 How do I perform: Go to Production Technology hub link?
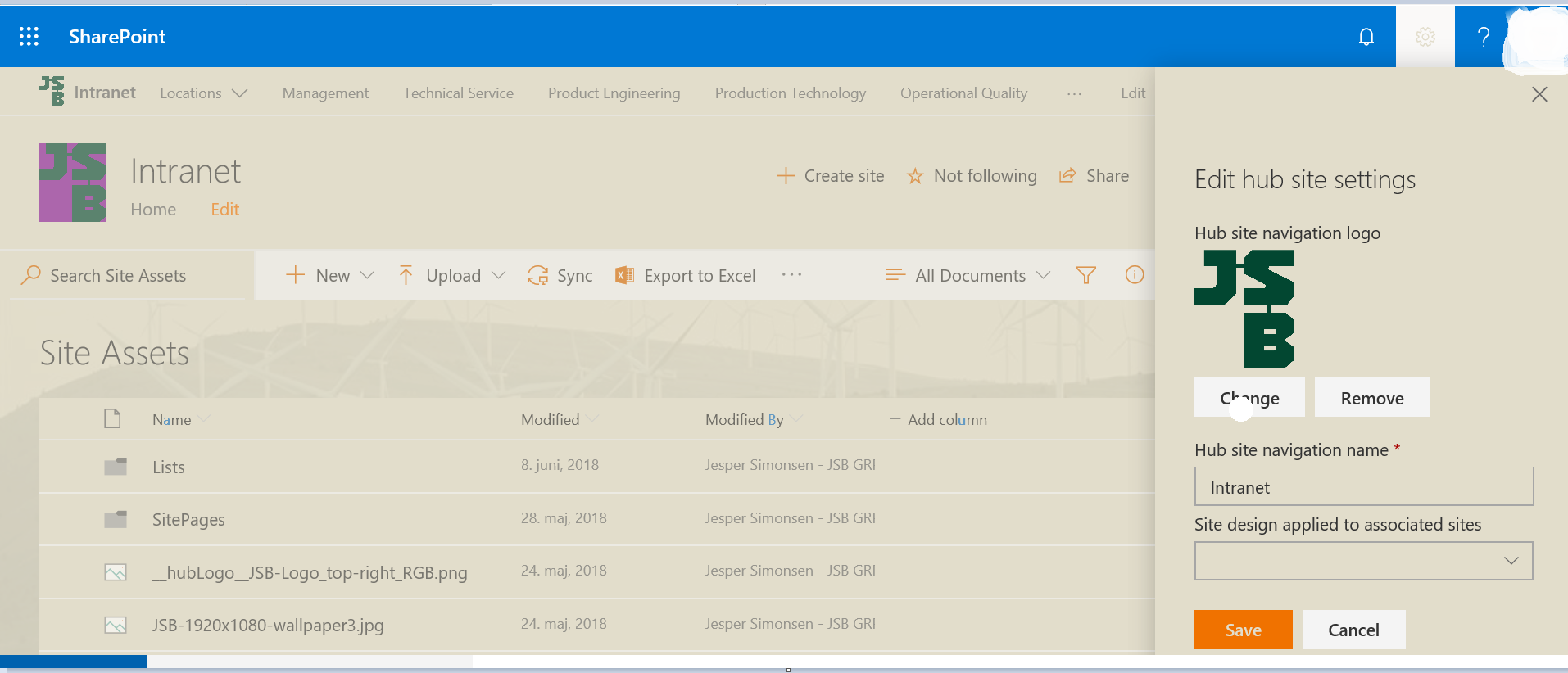pos(790,93)
